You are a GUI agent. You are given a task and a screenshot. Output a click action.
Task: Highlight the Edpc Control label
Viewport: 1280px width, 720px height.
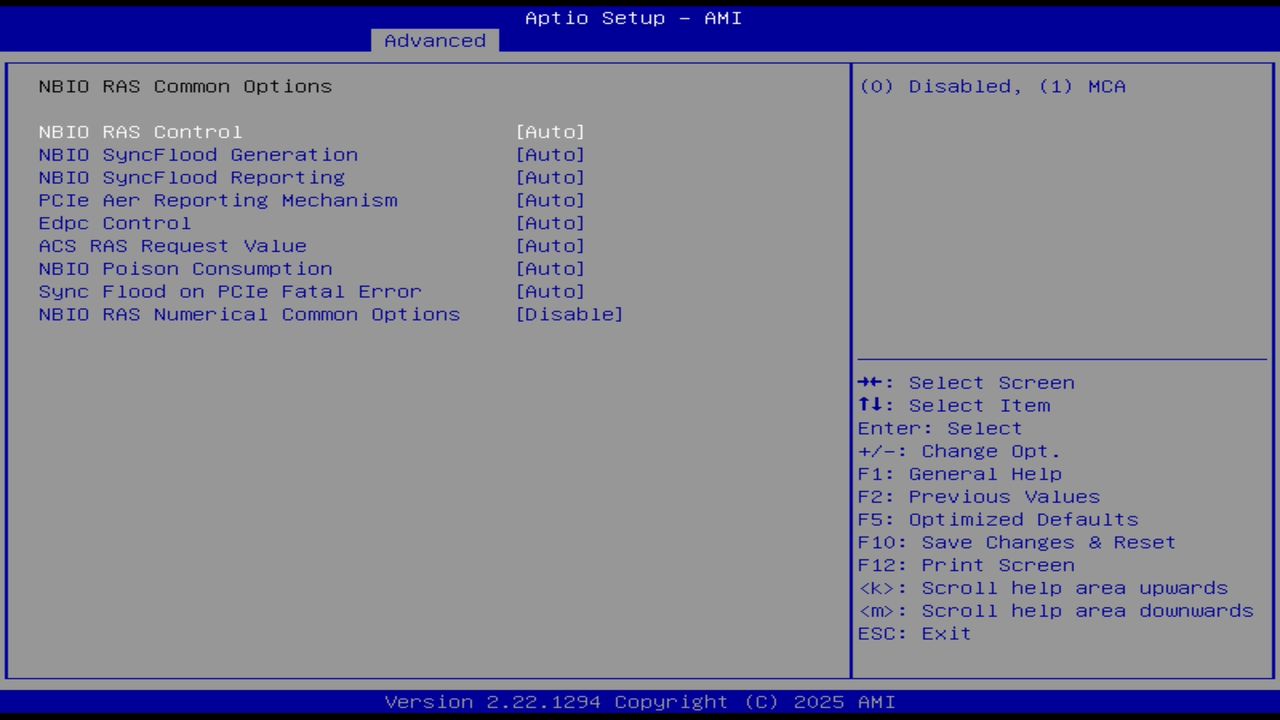point(114,223)
